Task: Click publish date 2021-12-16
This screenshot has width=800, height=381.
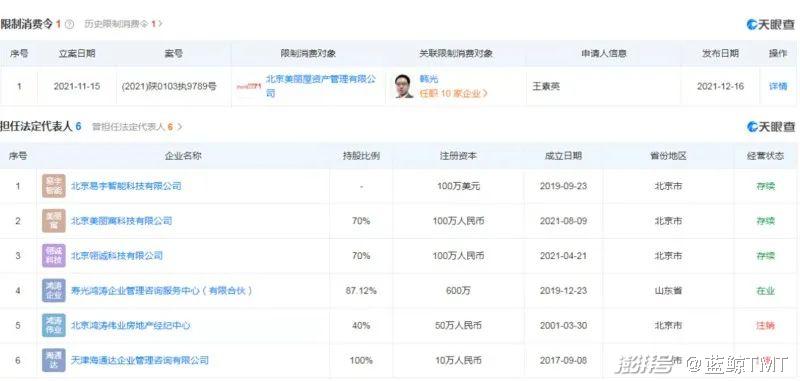Action: point(720,87)
